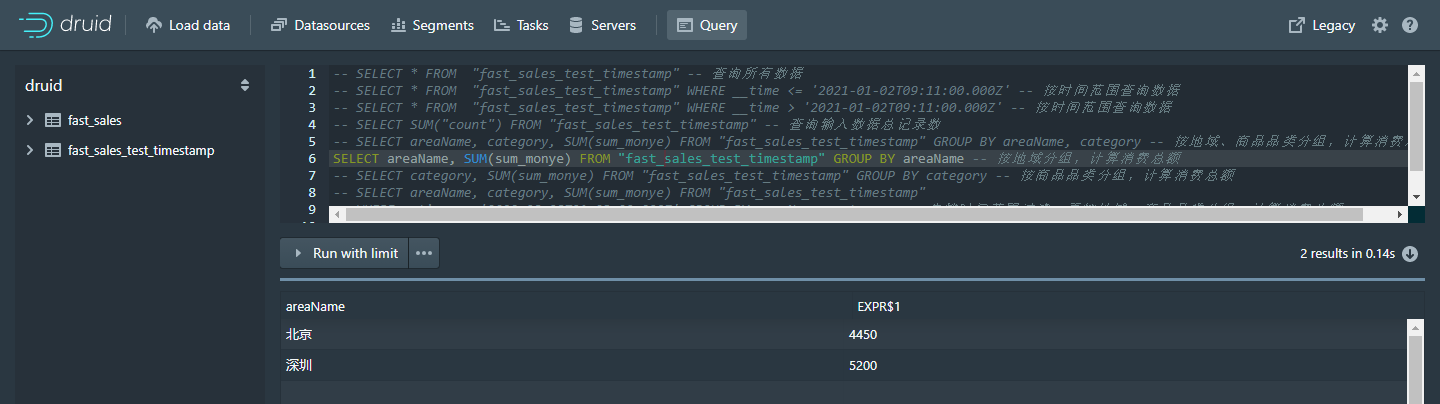Click the editor vertical scrollbar
The image size is (1440, 404).
click(1415, 127)
